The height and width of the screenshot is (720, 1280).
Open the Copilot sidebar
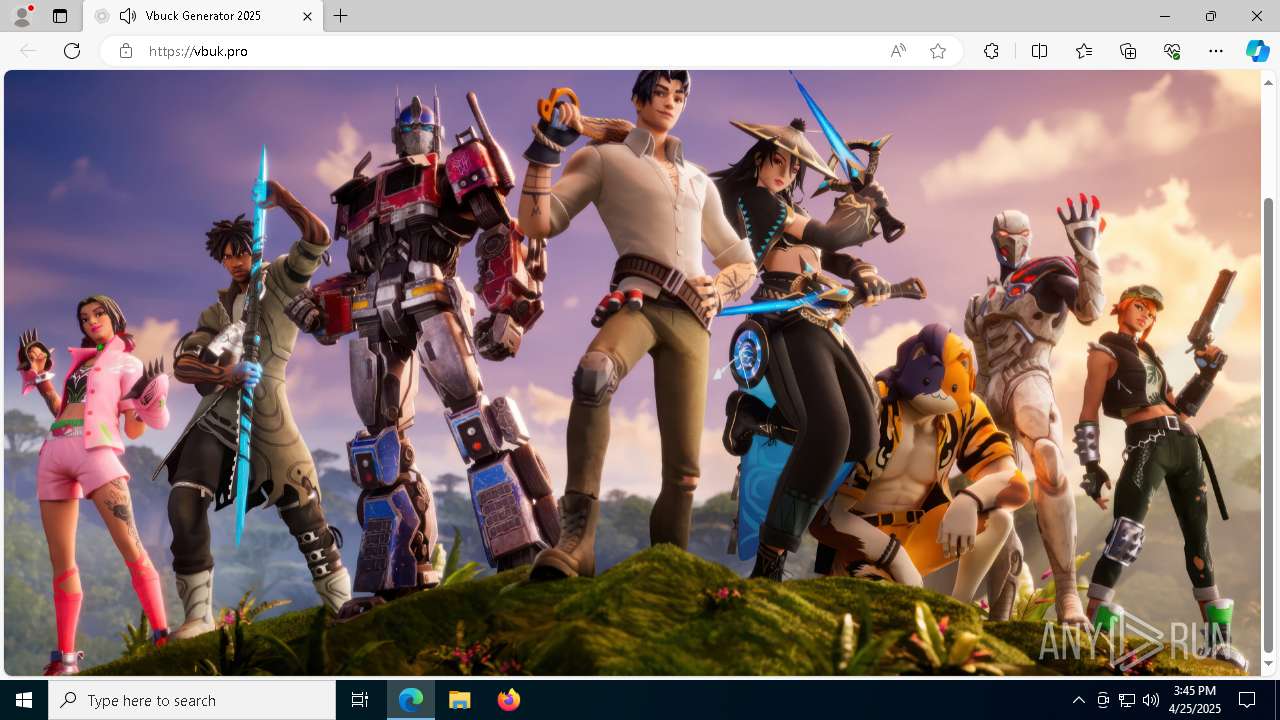pyautogui.click(x=1257, y=51)
